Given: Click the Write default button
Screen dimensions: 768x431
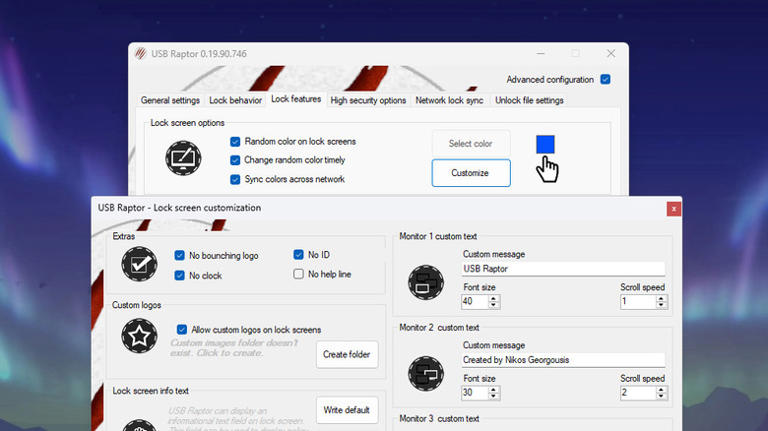Looking at the screenshot, I should click(x=347, y=410).
